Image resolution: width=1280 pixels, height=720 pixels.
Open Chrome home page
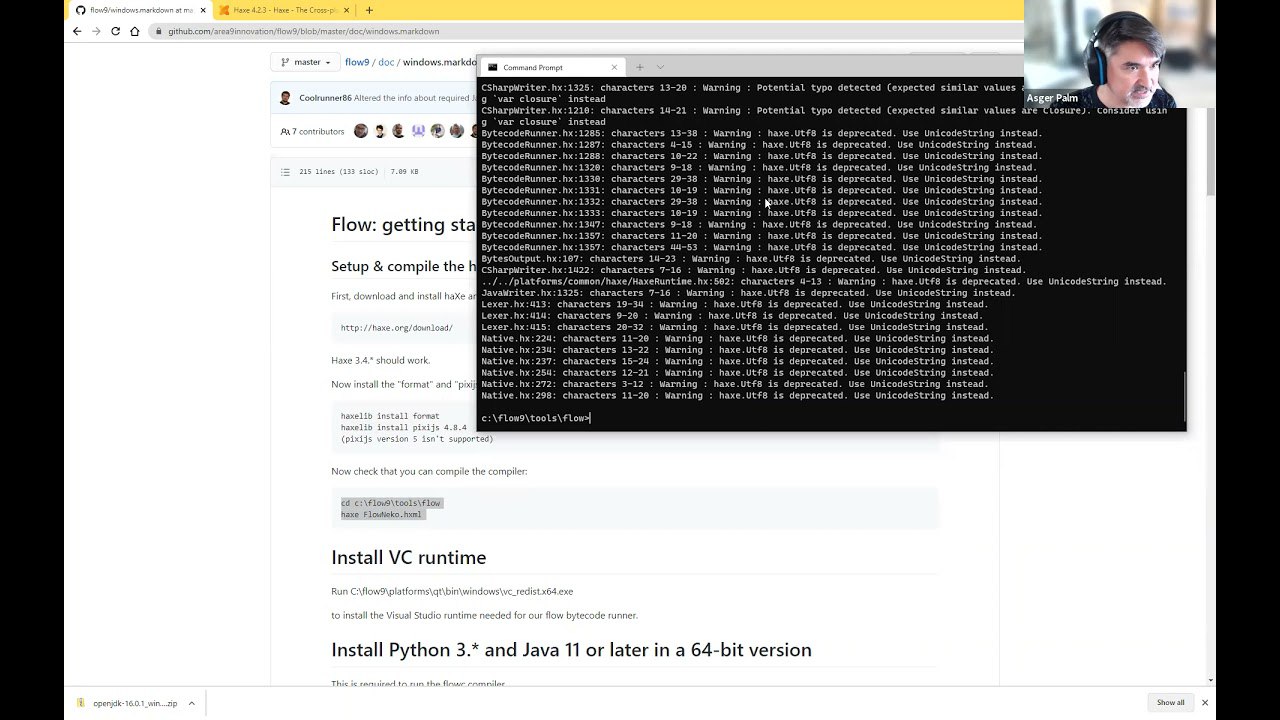click(x=134, y=31)
